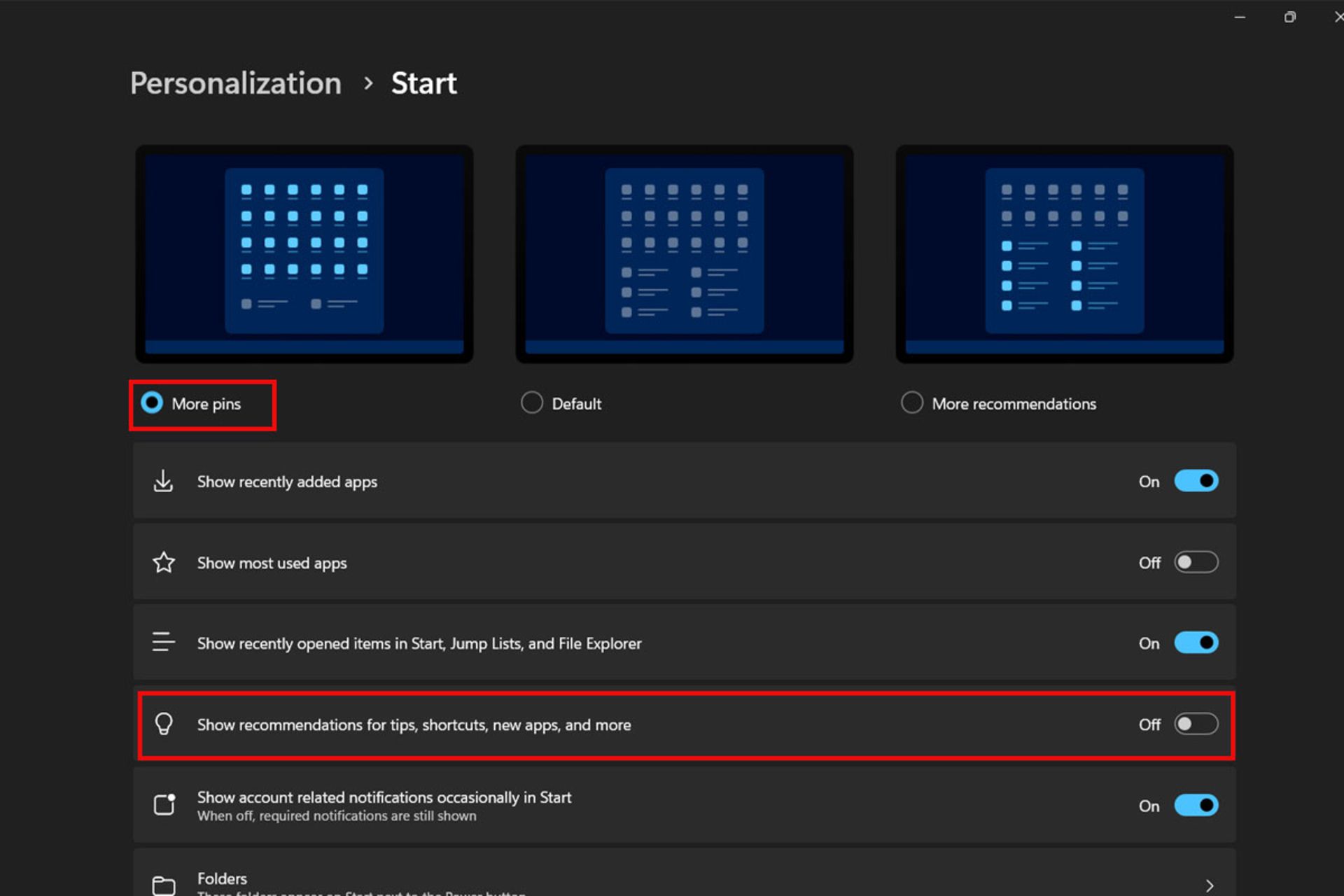Select the Default layout radio button
1344x896 pixels.
(x=532, y=402)
